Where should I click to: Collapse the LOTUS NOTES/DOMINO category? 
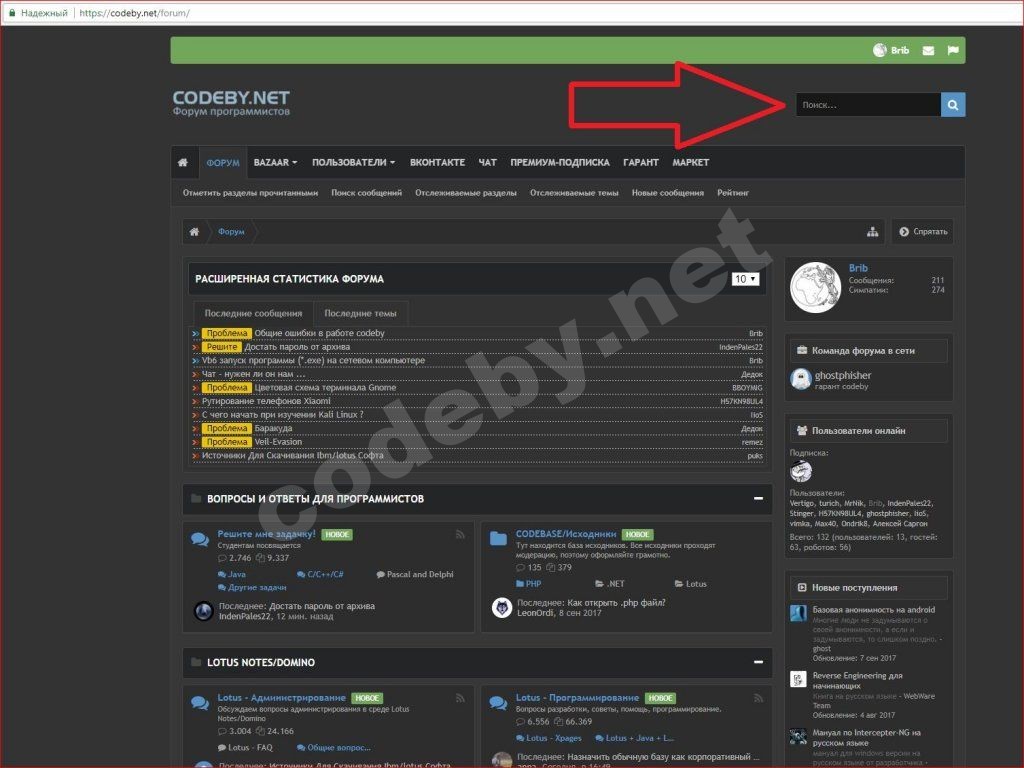point(758,662)
